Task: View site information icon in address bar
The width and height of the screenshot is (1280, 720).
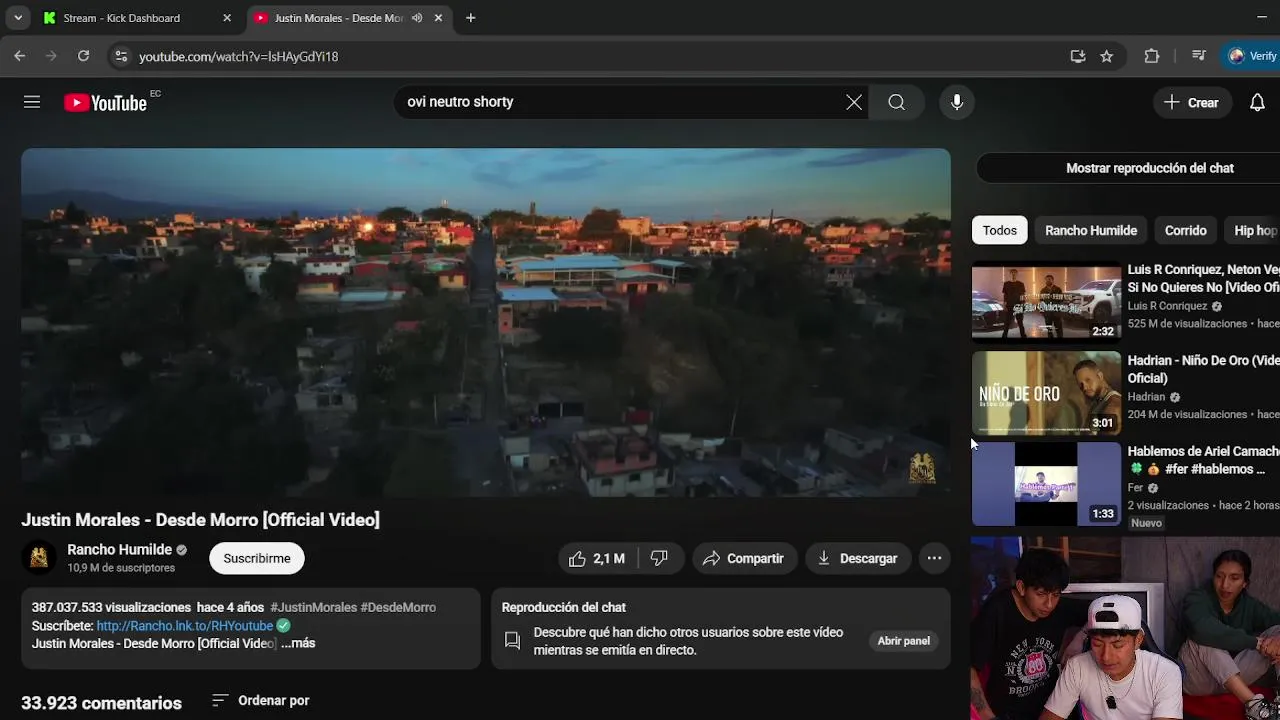Action: click(x=121, y=57)
